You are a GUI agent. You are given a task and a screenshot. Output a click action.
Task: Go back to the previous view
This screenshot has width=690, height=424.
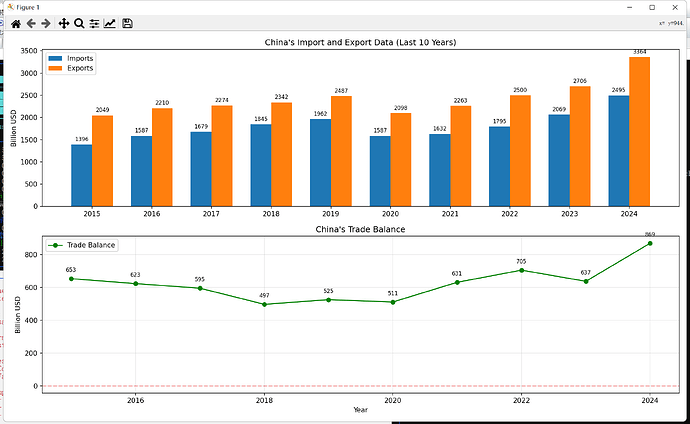point(31,24)
